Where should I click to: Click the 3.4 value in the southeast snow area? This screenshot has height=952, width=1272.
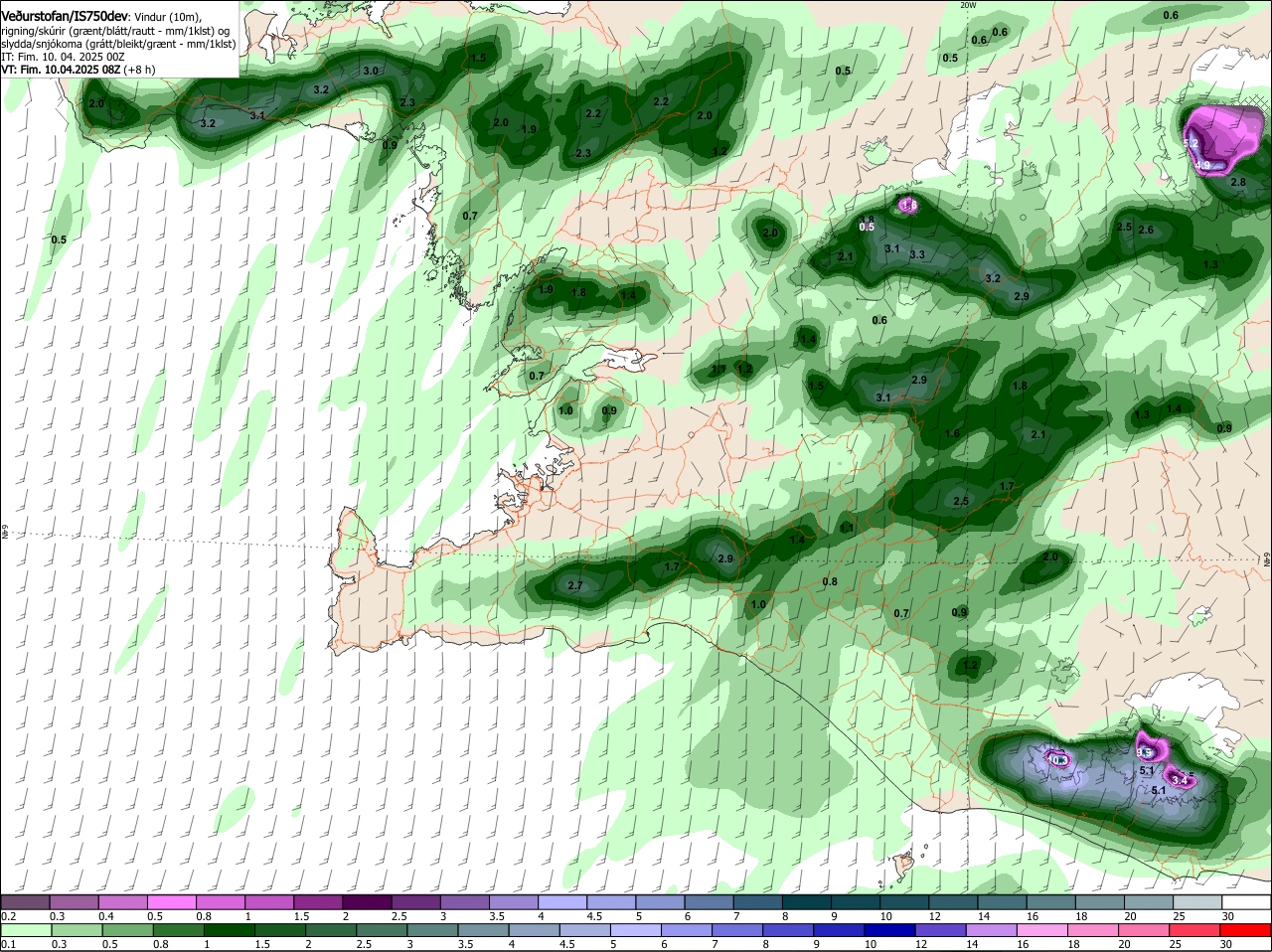[x=1181, y=781]
